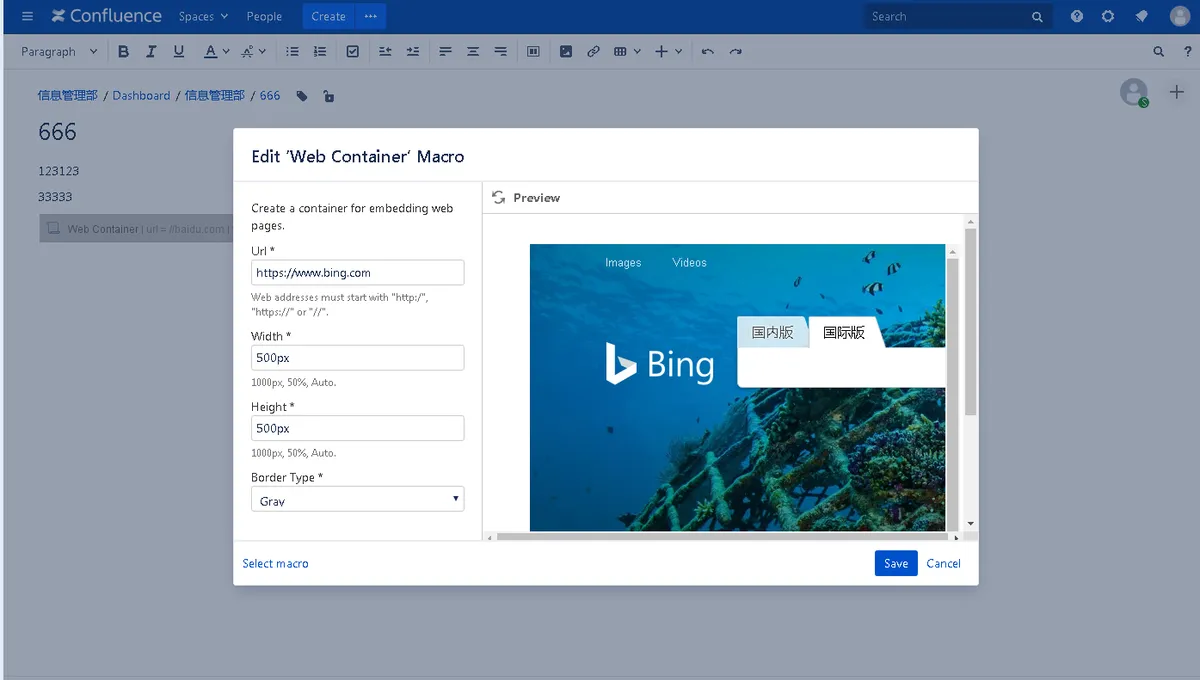
Task: Save the Web Container macro
Action: [896, 563]
